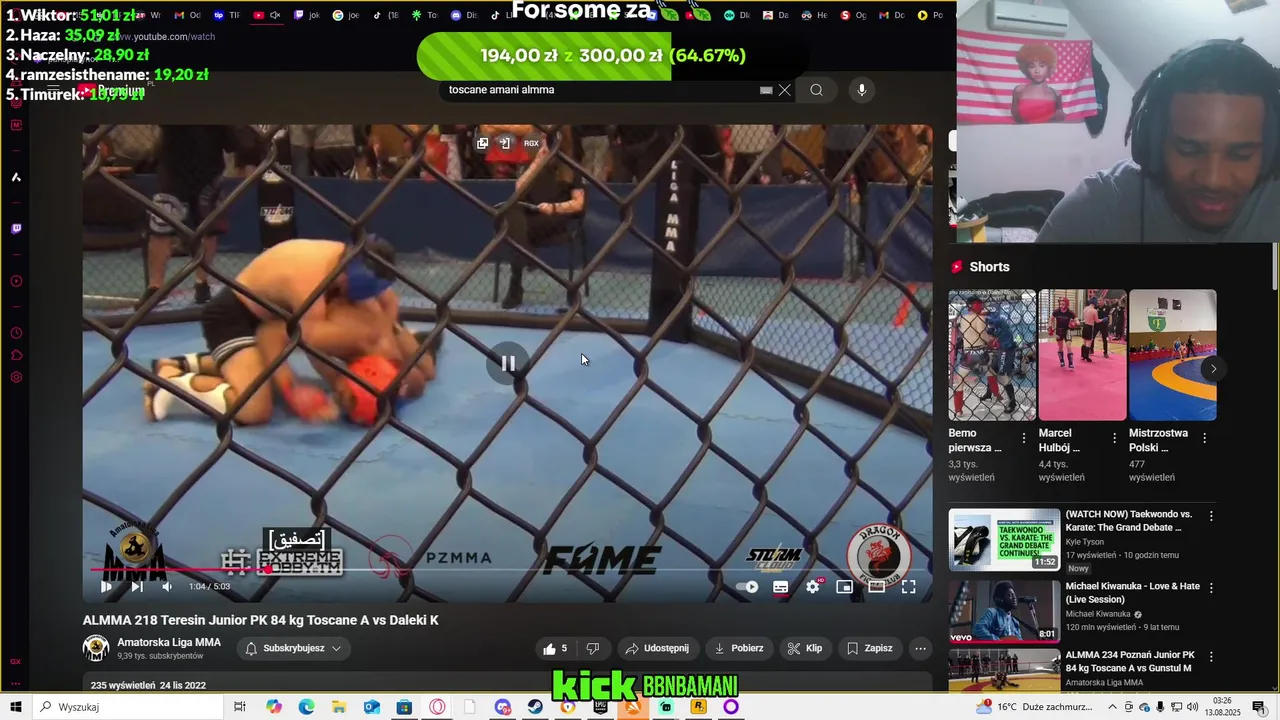Click the Udostępnij share button

657,648
